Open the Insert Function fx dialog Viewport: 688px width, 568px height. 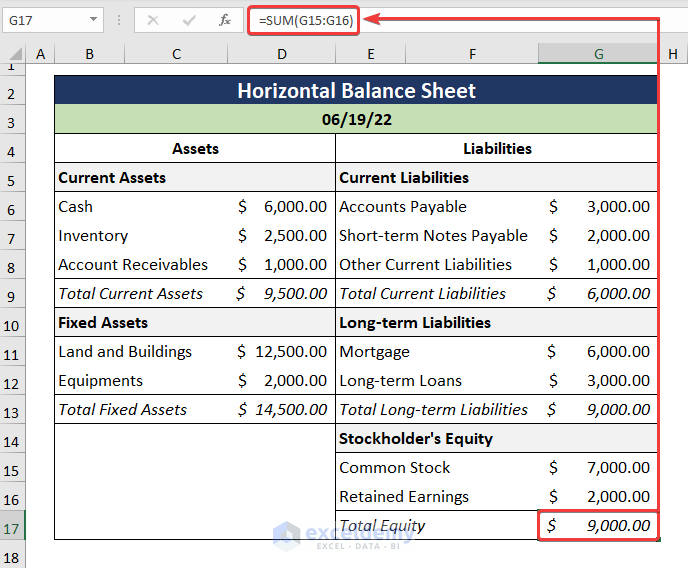click(225, 19)
